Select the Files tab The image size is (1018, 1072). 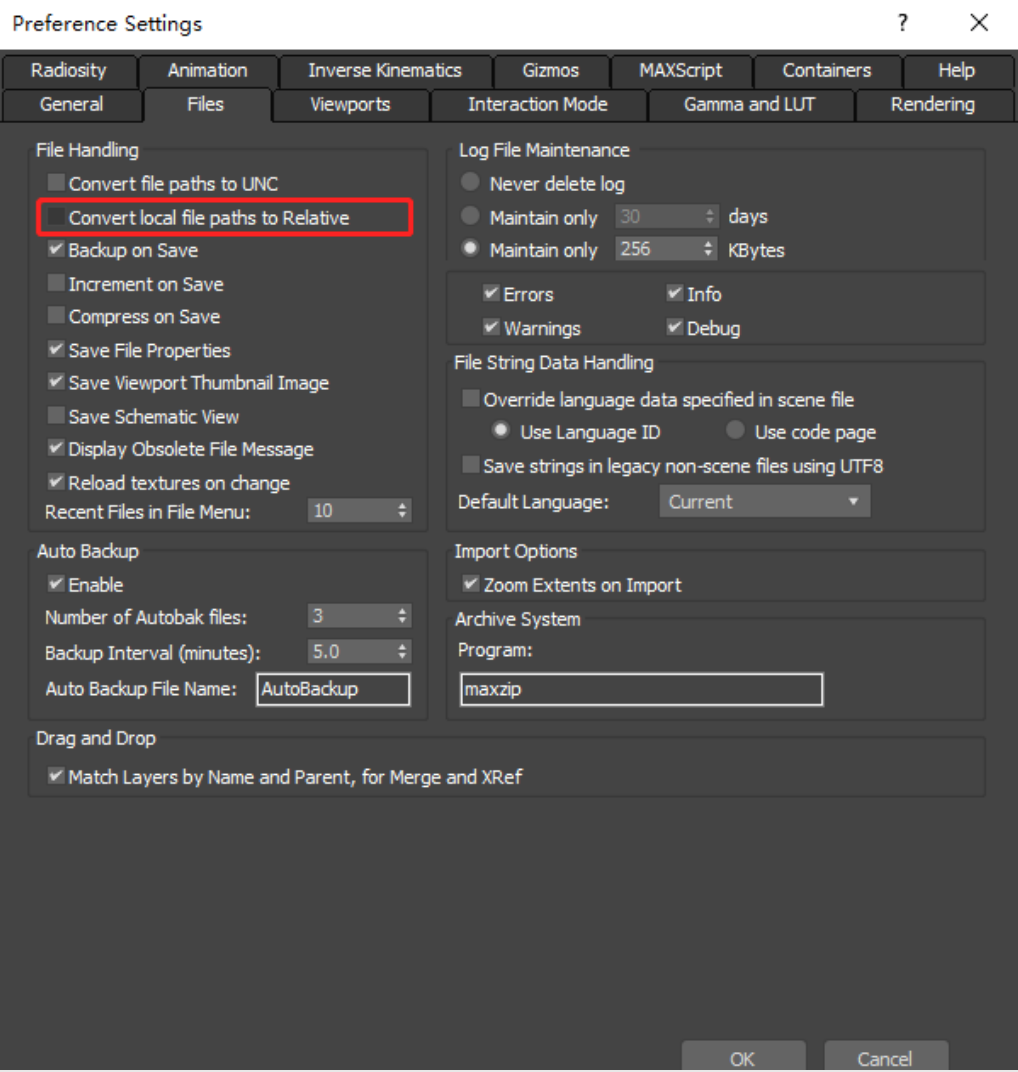tap(206, 105)
